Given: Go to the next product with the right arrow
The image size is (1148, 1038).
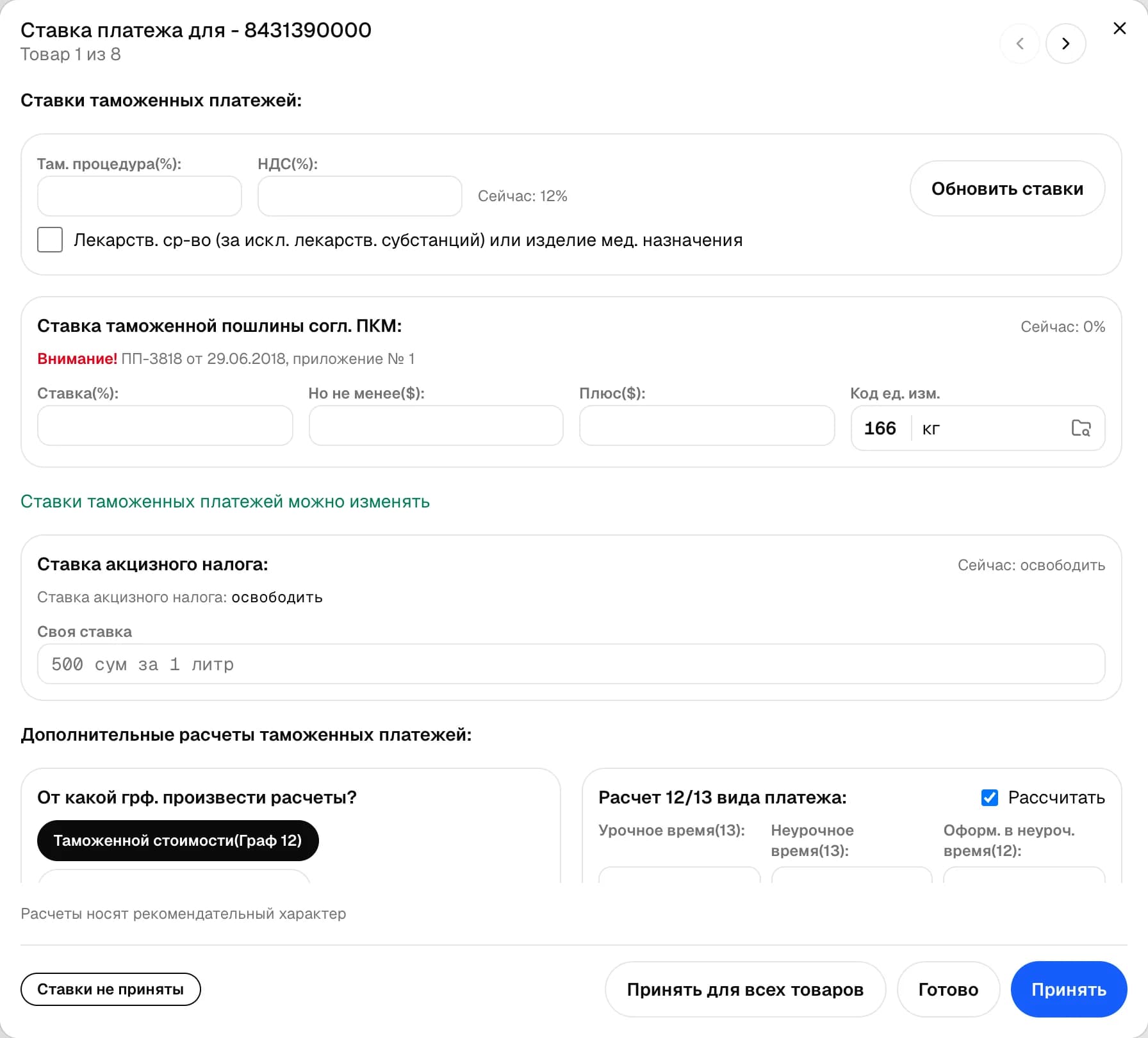Looking at the screenshot, I should click(x=1065, y=44).
